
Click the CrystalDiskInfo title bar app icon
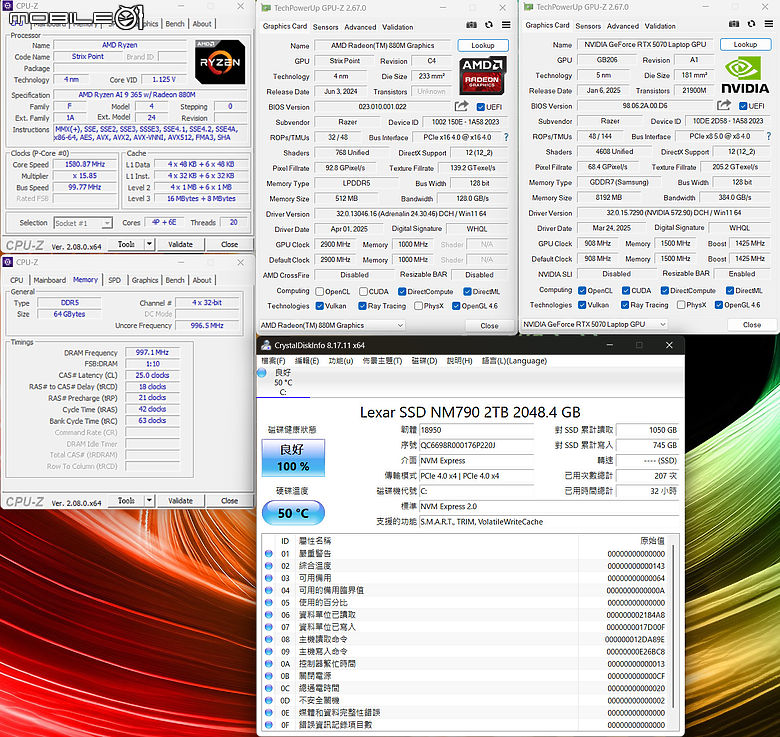[x=266, y=345]
